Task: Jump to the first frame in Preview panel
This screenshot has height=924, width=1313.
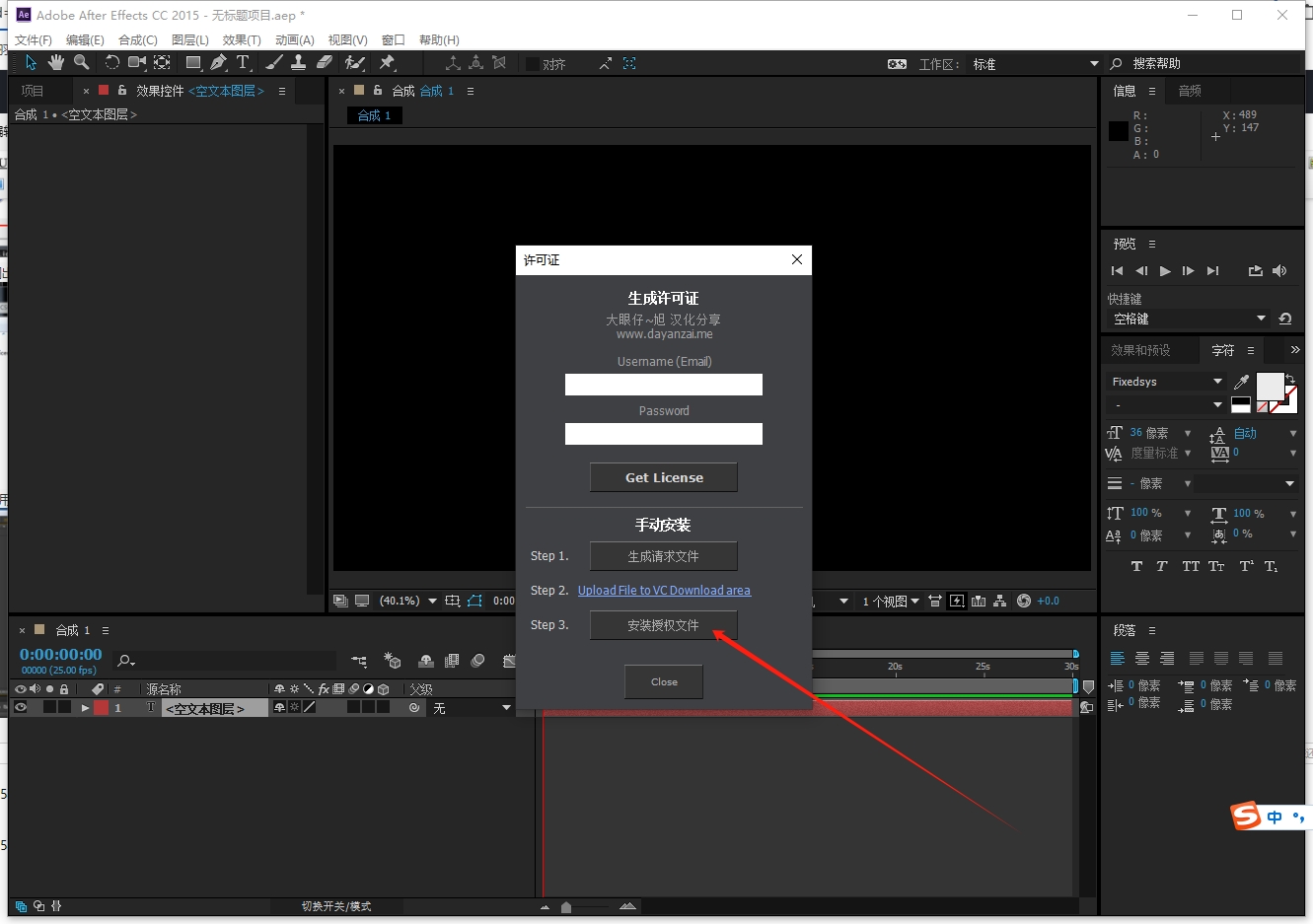Action: pos(1117,271)
